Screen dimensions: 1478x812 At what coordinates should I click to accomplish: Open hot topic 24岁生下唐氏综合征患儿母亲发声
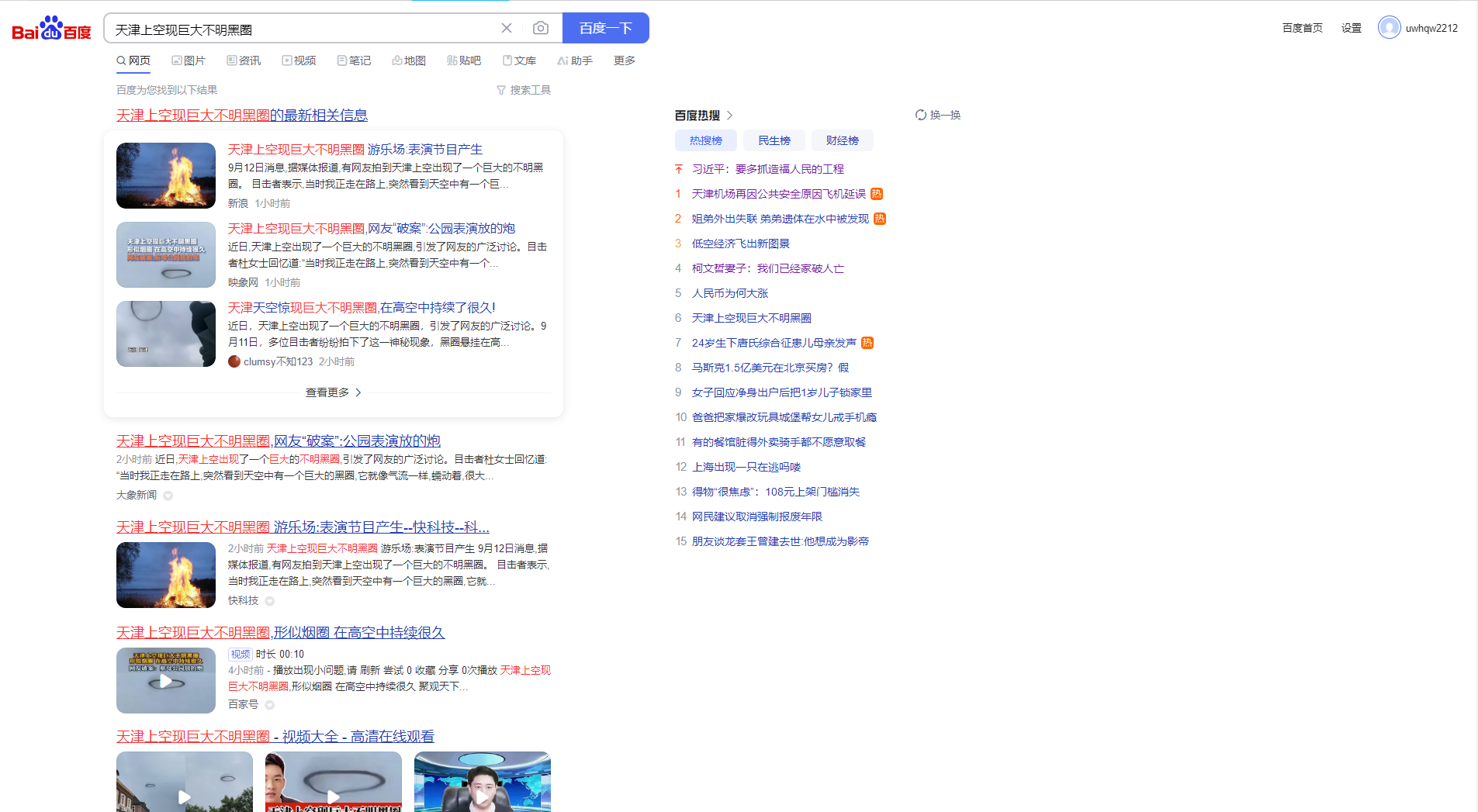click(774, 343)
